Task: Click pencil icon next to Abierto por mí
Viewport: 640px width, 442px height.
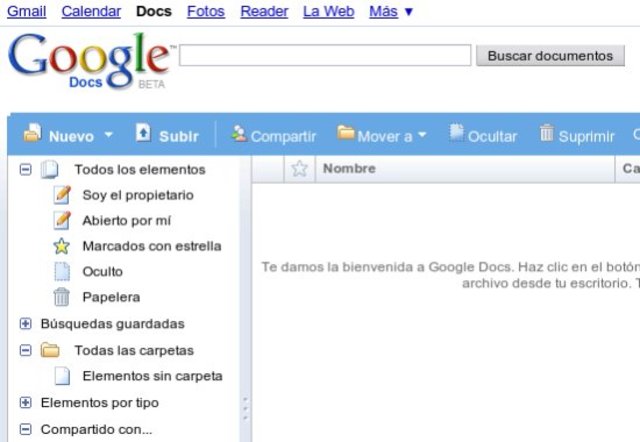Action: [62, 220]
